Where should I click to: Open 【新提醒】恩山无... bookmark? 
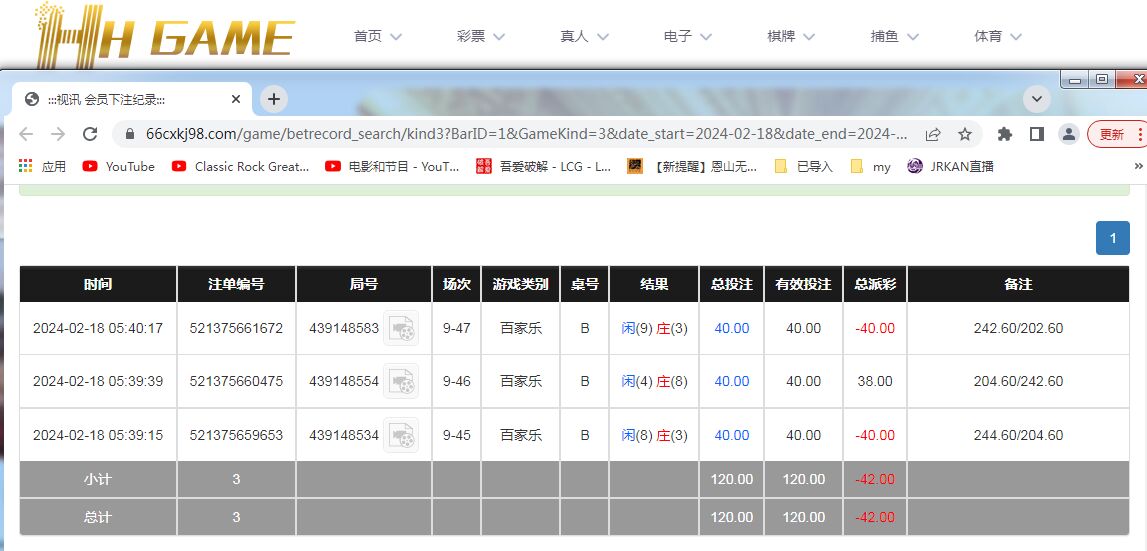(692, 166)
